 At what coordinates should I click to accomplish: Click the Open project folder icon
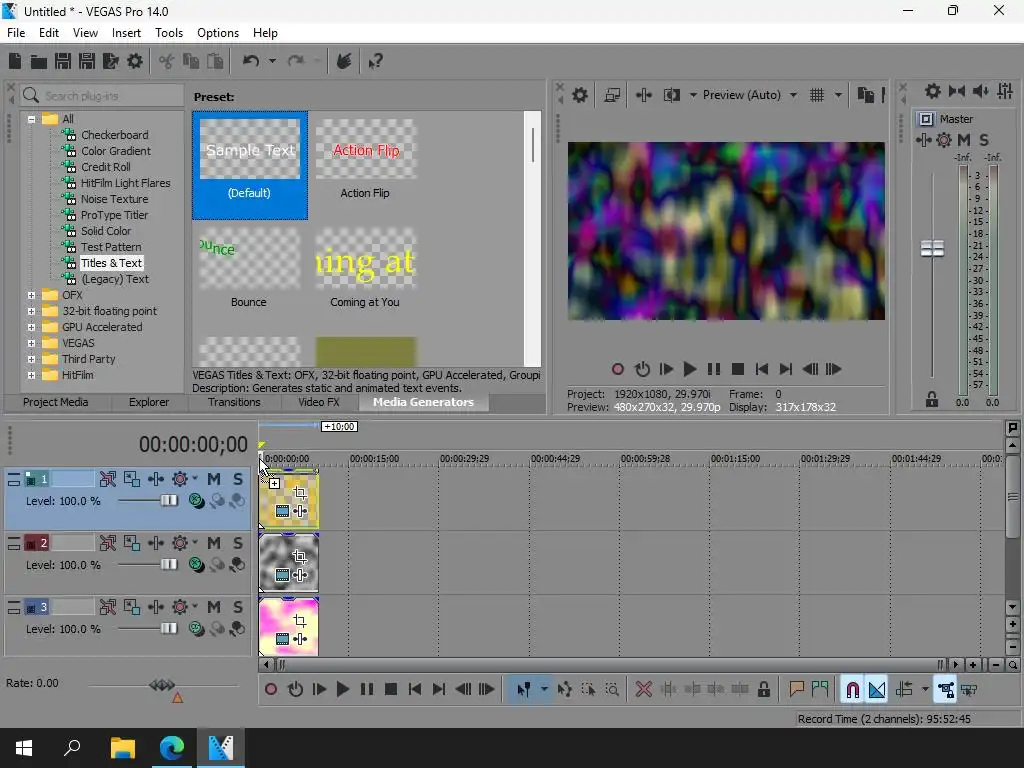(39, 61)
